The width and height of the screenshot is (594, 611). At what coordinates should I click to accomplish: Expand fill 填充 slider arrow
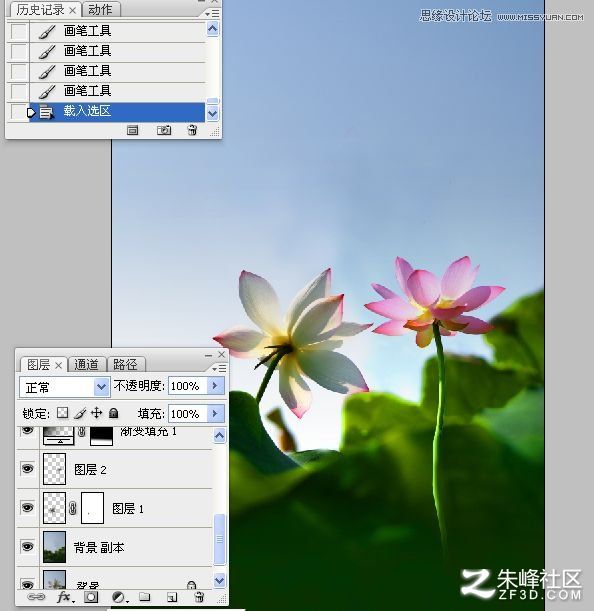(215, 413)
